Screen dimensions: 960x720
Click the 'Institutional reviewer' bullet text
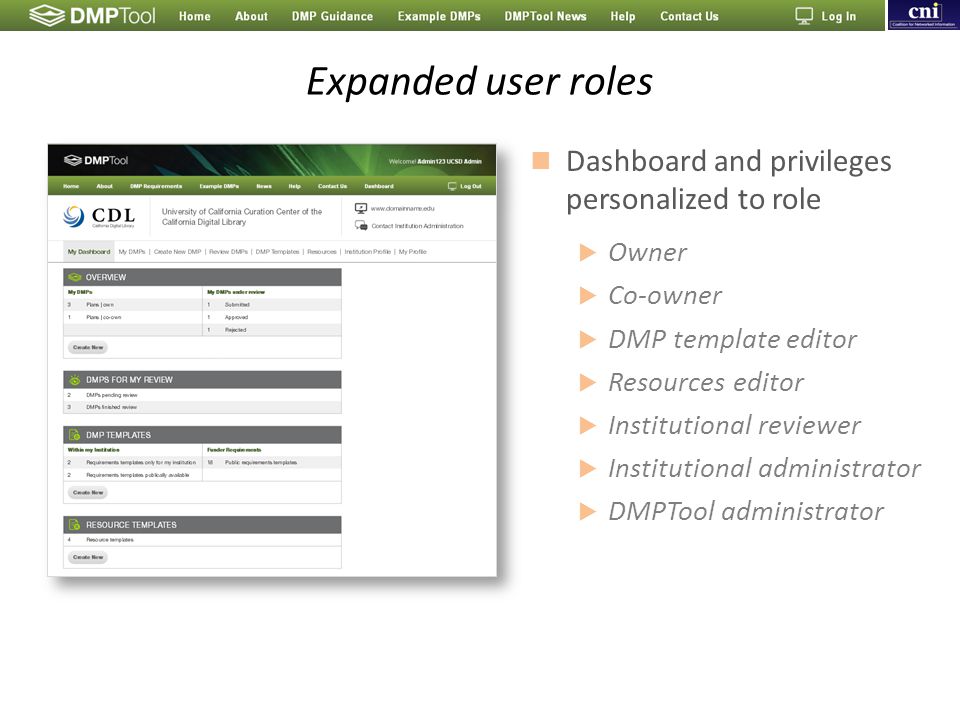pos(734,425)
